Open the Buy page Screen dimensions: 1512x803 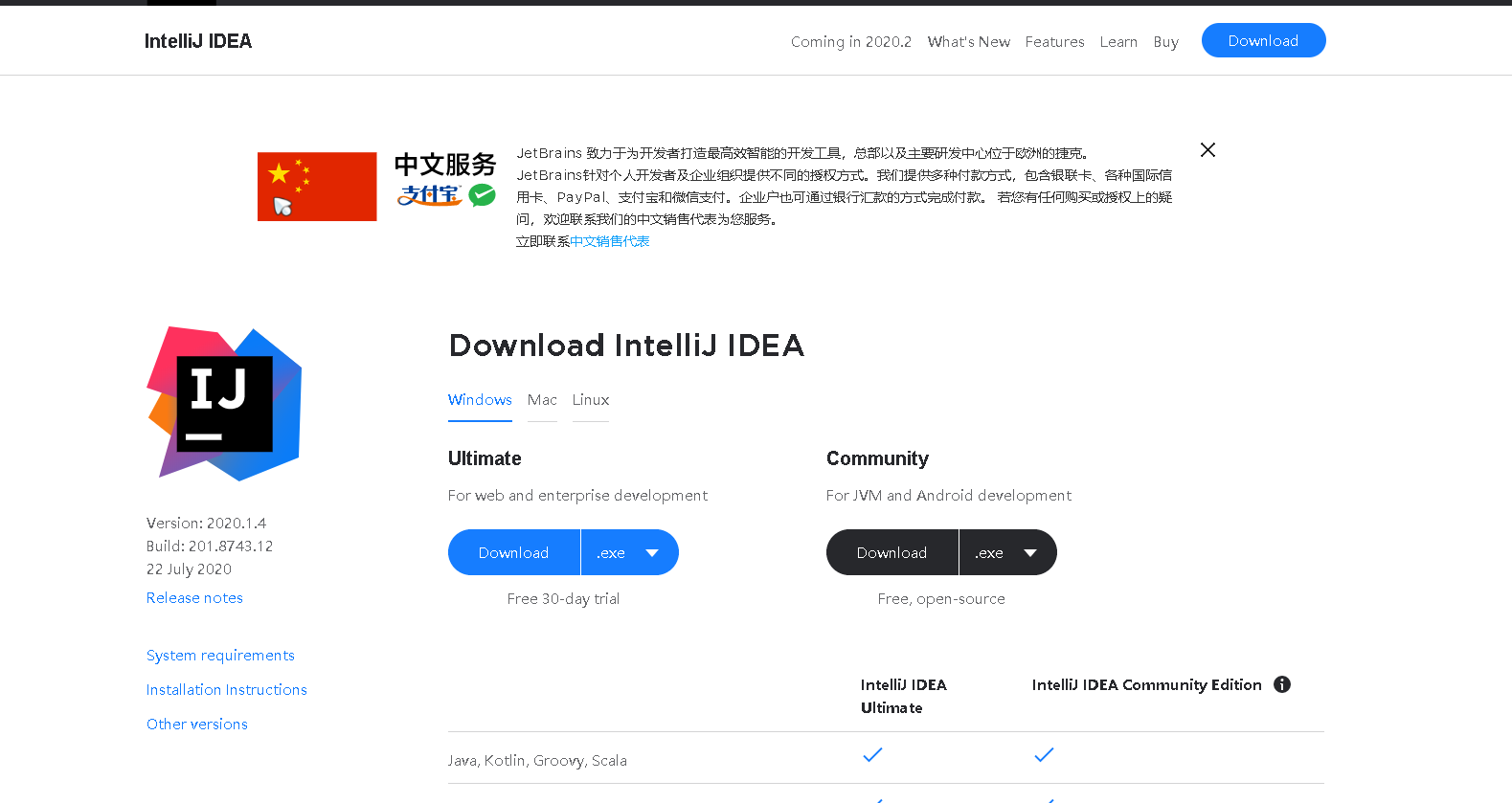(x=1166, y=42)
